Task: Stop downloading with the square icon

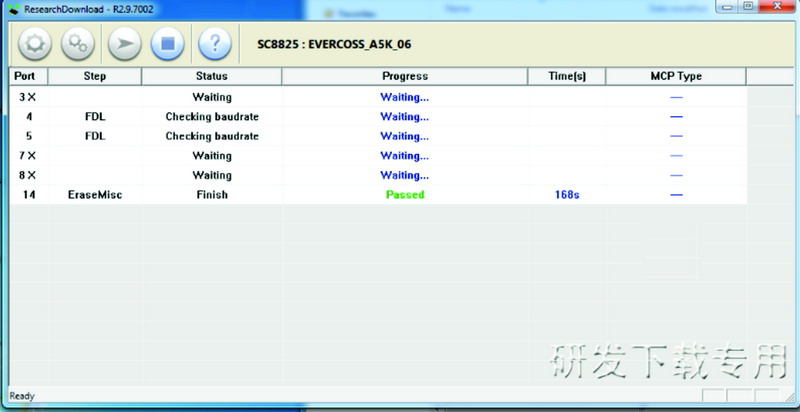Action: (168, 44)
